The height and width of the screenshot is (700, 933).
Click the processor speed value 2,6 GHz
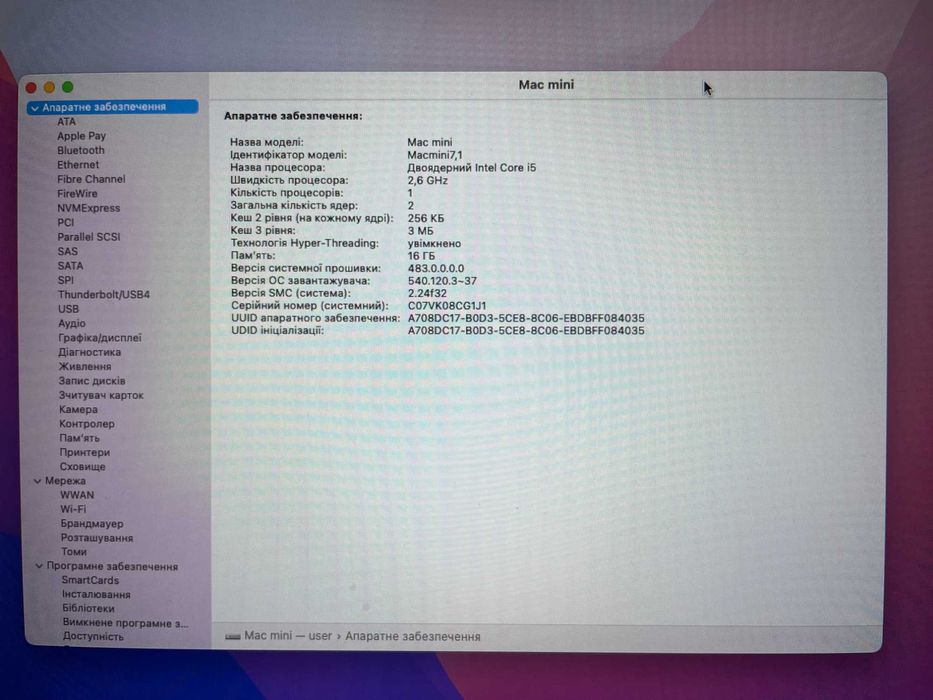click(428, 180)
